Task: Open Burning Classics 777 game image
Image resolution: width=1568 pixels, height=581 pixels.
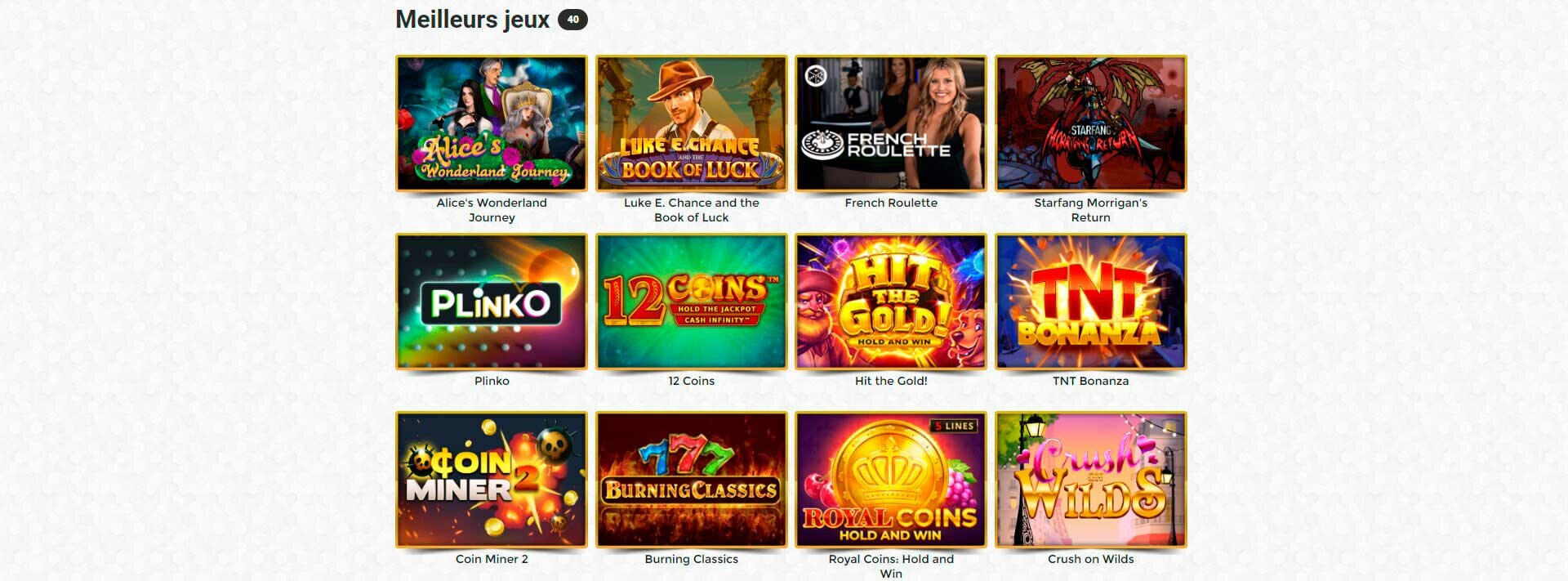Action: 692,480
